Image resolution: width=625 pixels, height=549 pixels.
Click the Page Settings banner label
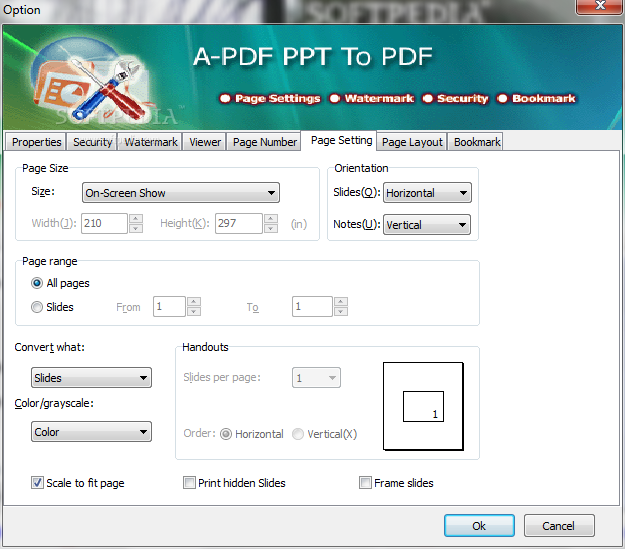point(277,98)
